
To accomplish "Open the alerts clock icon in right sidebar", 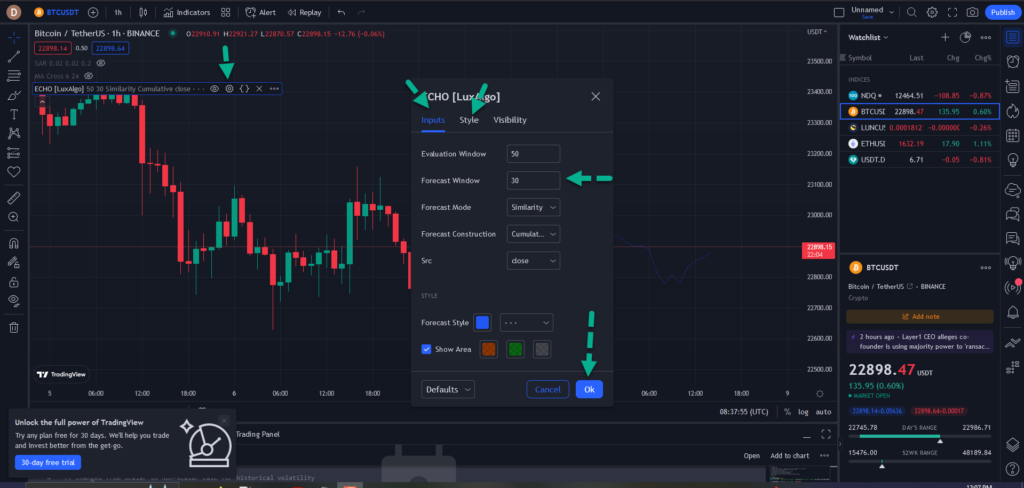I will coord(1012,61).
